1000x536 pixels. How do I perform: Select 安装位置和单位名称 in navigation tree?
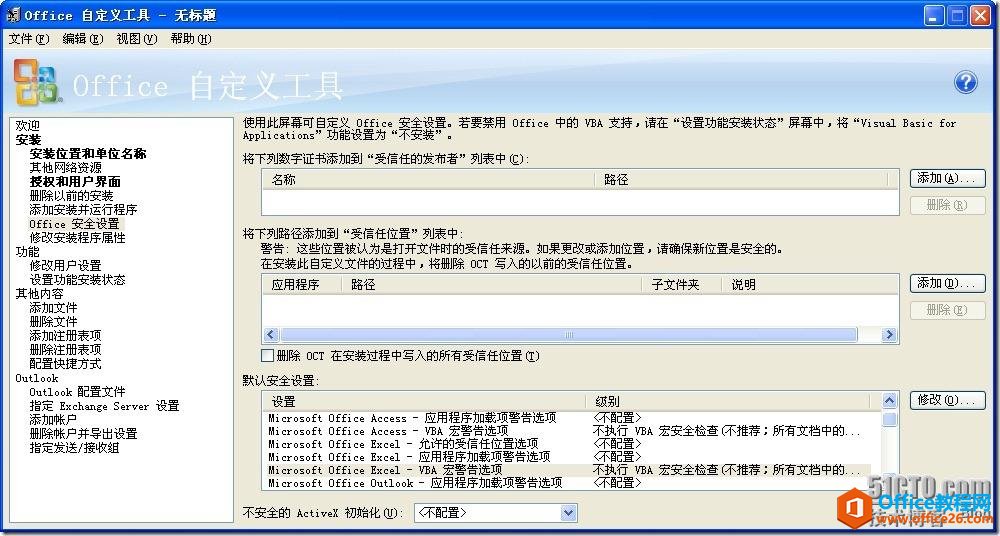pyautogui.click(x=88, y=154)
